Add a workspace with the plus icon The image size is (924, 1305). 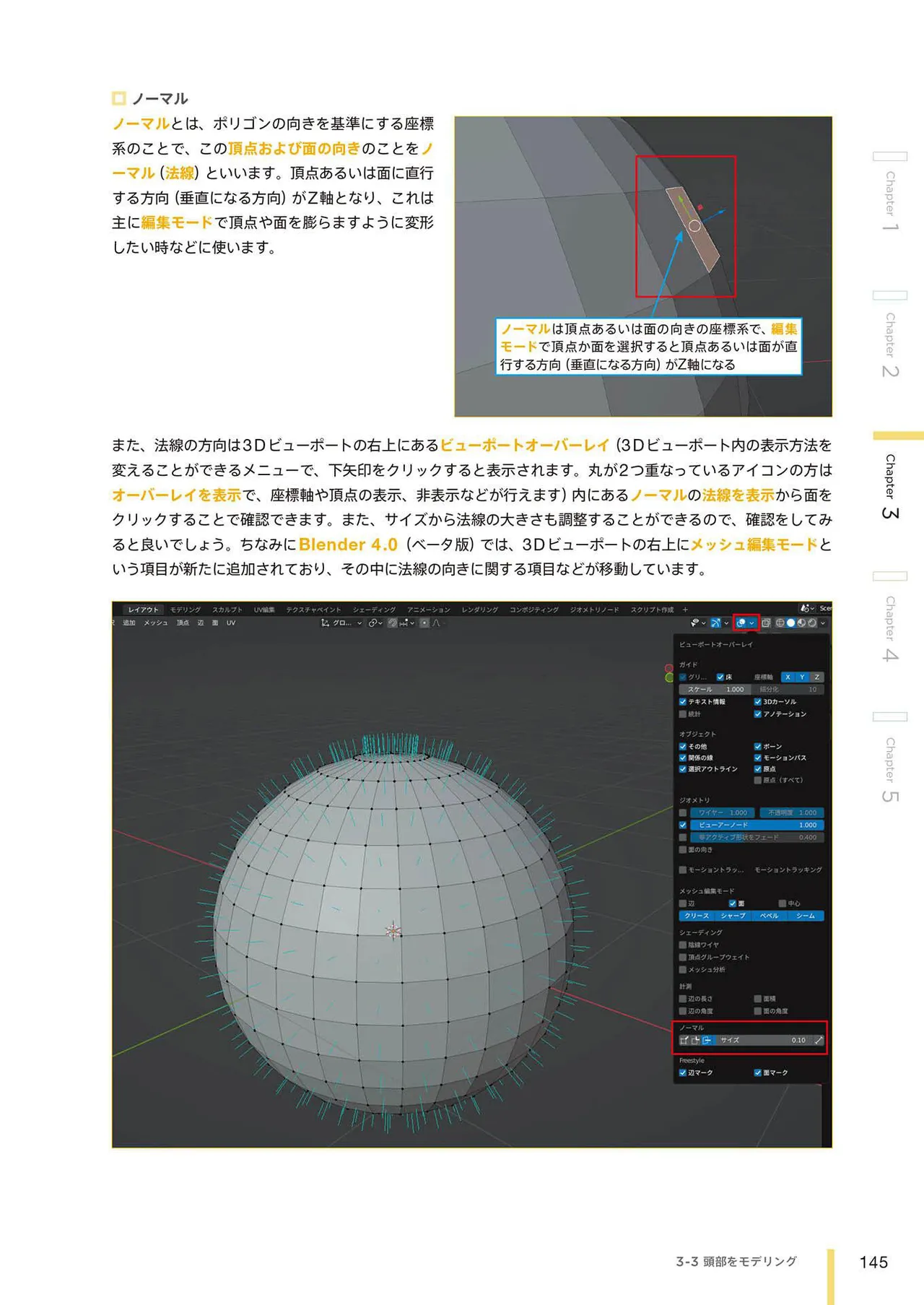(x=685, y=610)
